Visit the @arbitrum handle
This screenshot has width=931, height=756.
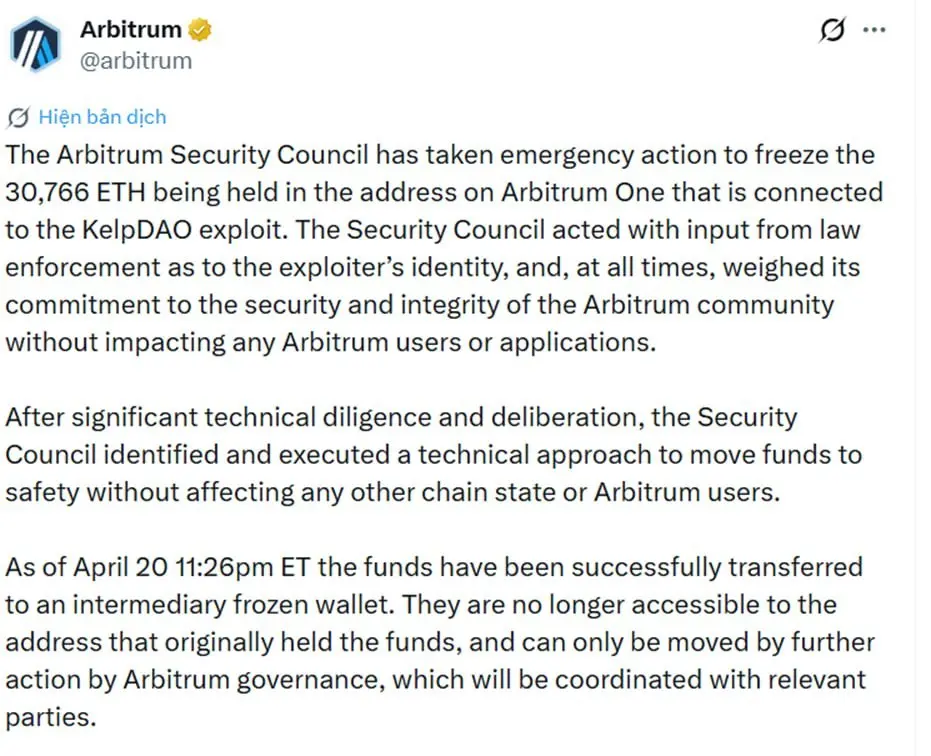point(136,61)
